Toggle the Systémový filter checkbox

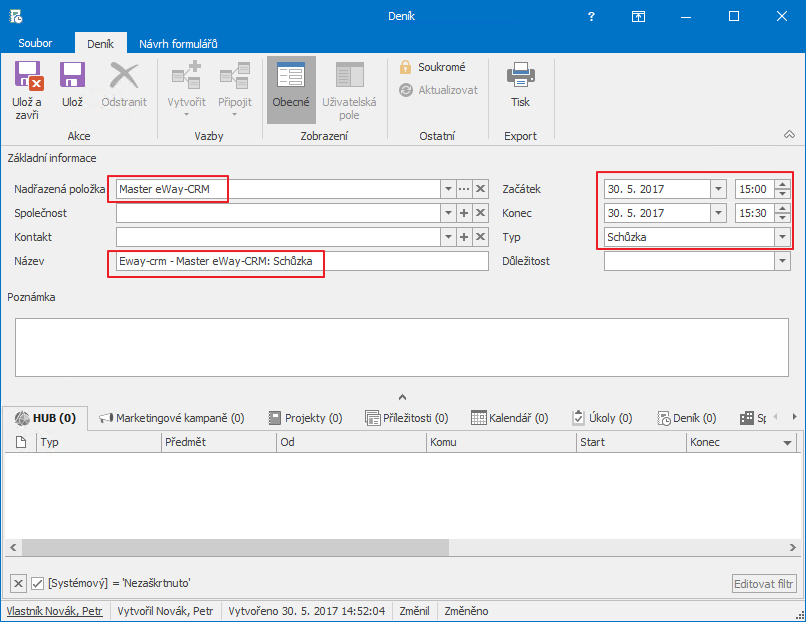(x=37, y=583)
